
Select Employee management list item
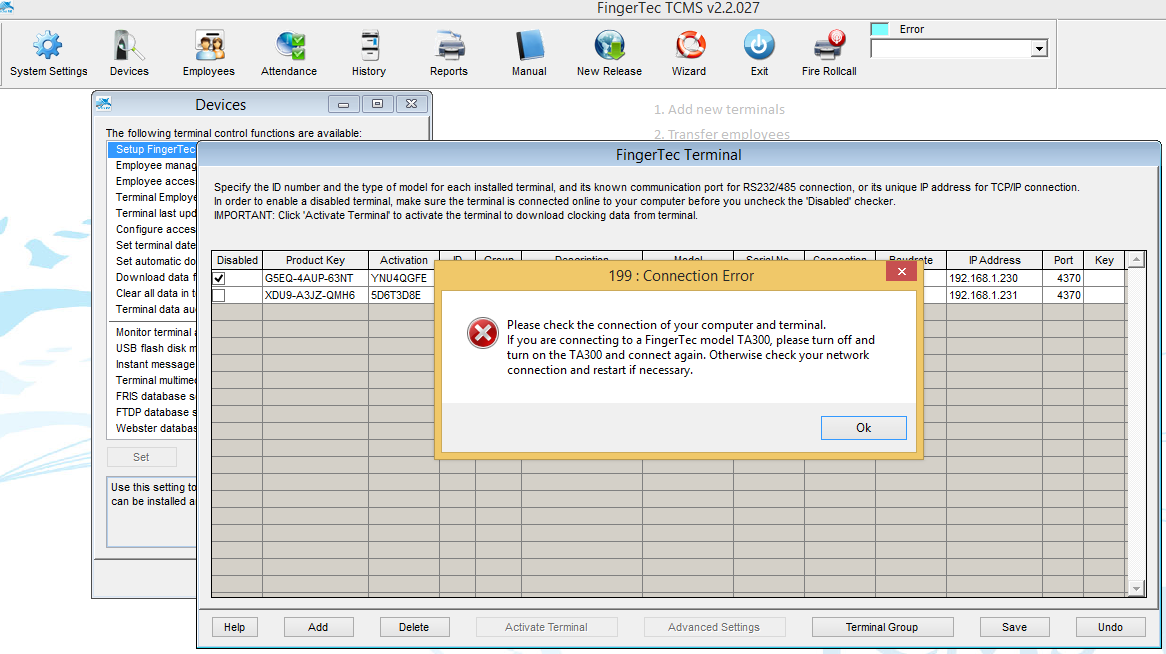point(152,165)
